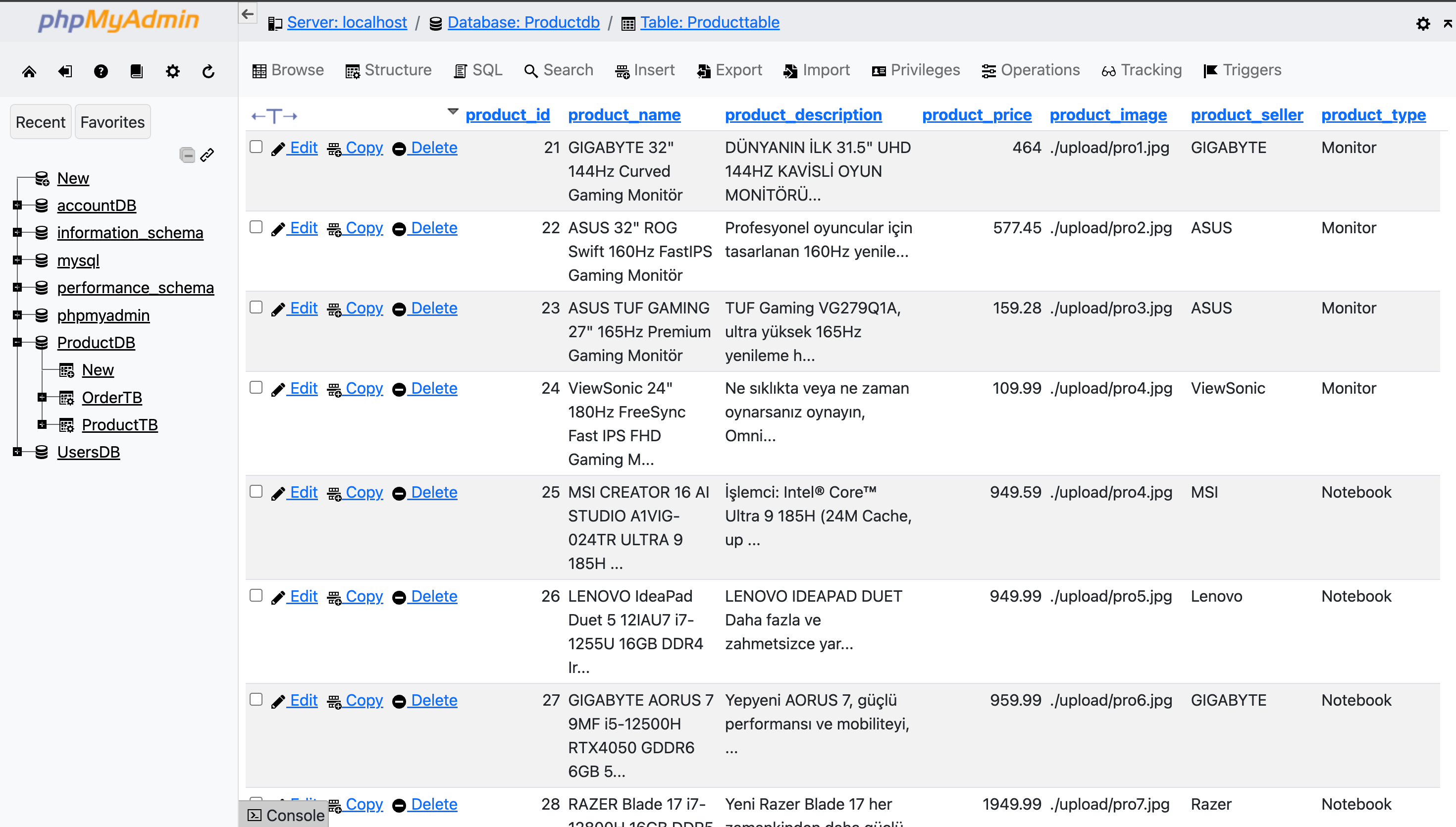The width and height of the screenshot is (1456, 827).
Task: Expand the information_schema tree node
Action: 17,232
